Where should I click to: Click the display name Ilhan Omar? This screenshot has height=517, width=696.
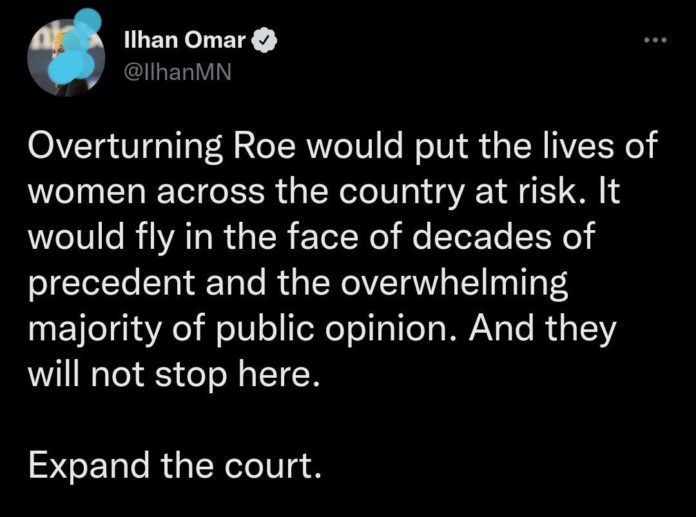click(x=185, y=41)
